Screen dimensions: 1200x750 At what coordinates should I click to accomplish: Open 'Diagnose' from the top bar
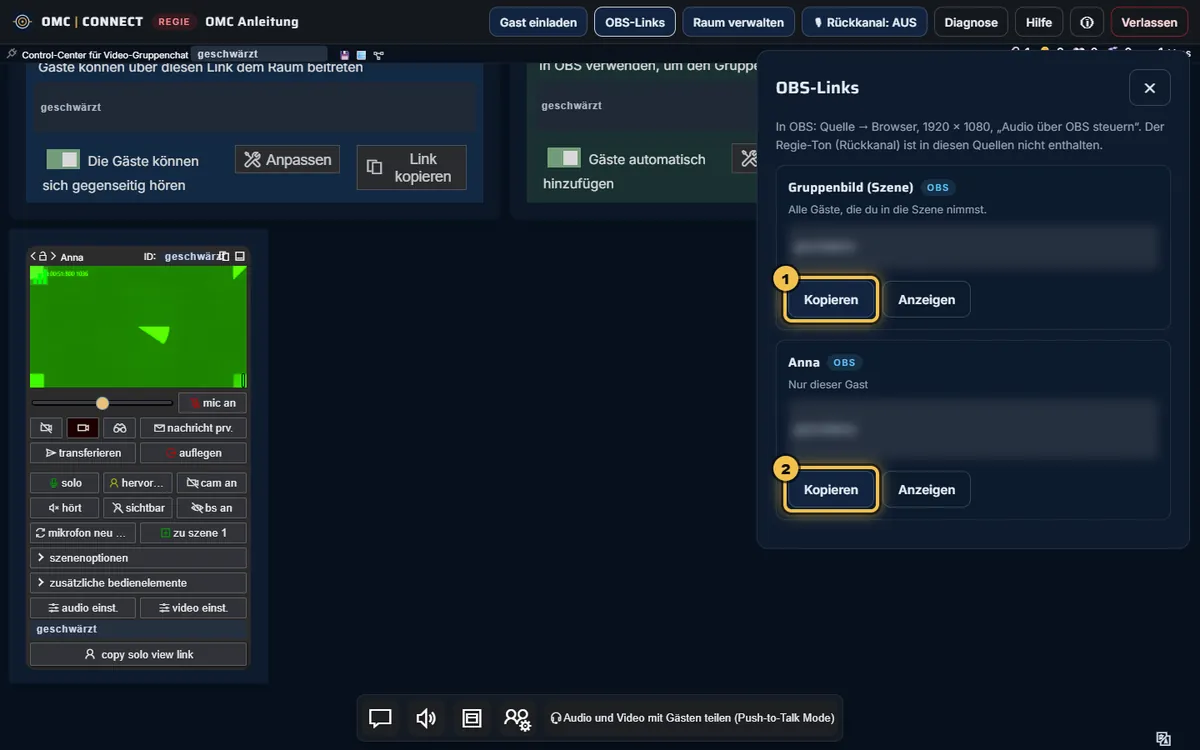[x=971, y=22]
